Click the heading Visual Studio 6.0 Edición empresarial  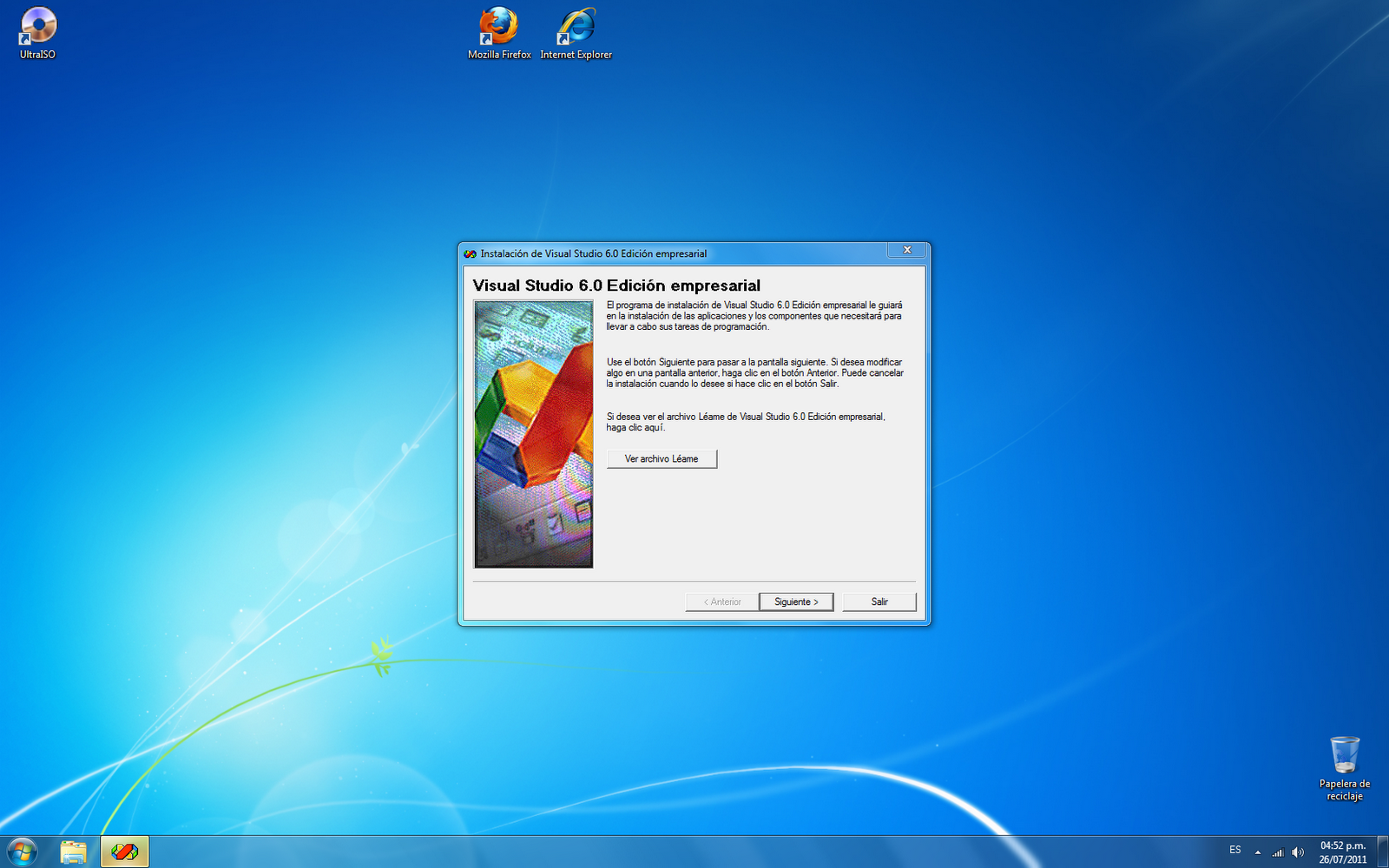coord(616,286)
